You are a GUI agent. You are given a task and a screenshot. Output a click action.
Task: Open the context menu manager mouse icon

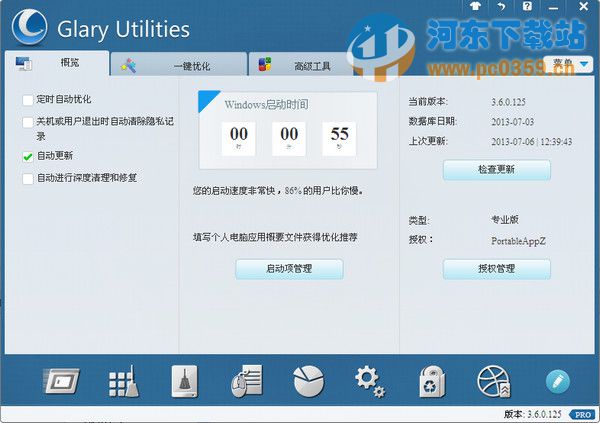pyautogui.click(x=247, y=381)
